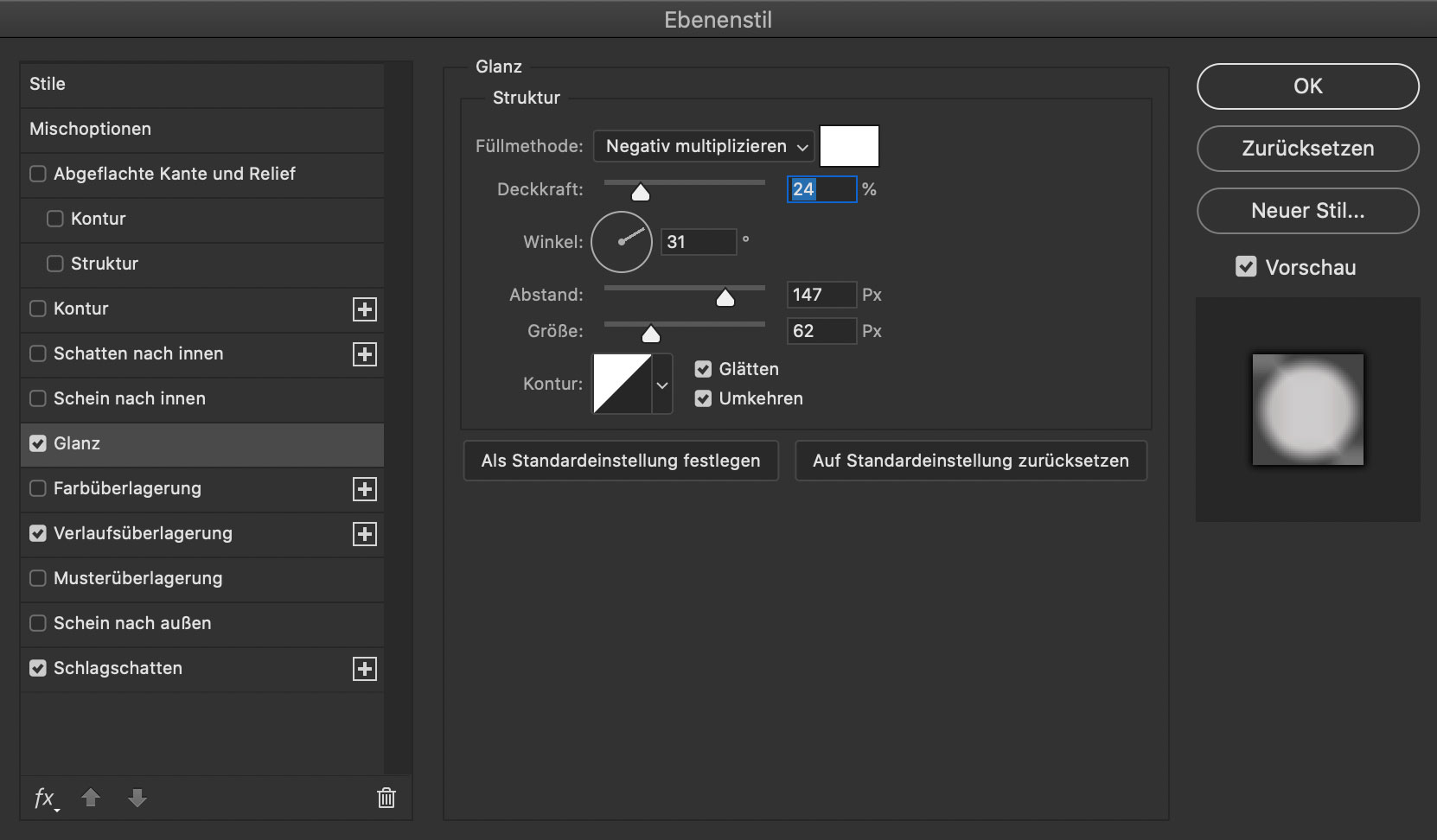
Task: Add another Verlaufsüberlagerung via plus icon
Action: coord(365,534)
